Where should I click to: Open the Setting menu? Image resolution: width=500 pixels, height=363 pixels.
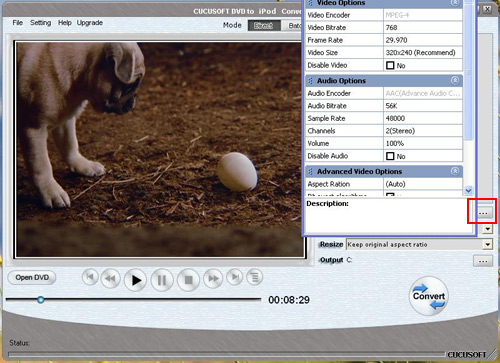click(x=41, y=23)
